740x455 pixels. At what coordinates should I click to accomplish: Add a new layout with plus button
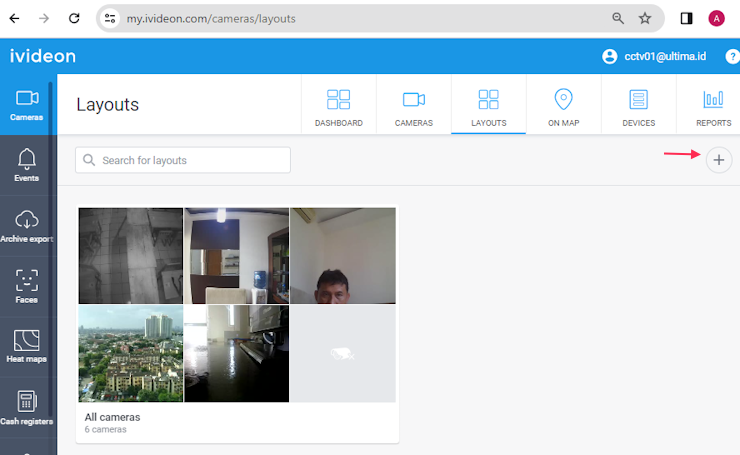point(719,160)
